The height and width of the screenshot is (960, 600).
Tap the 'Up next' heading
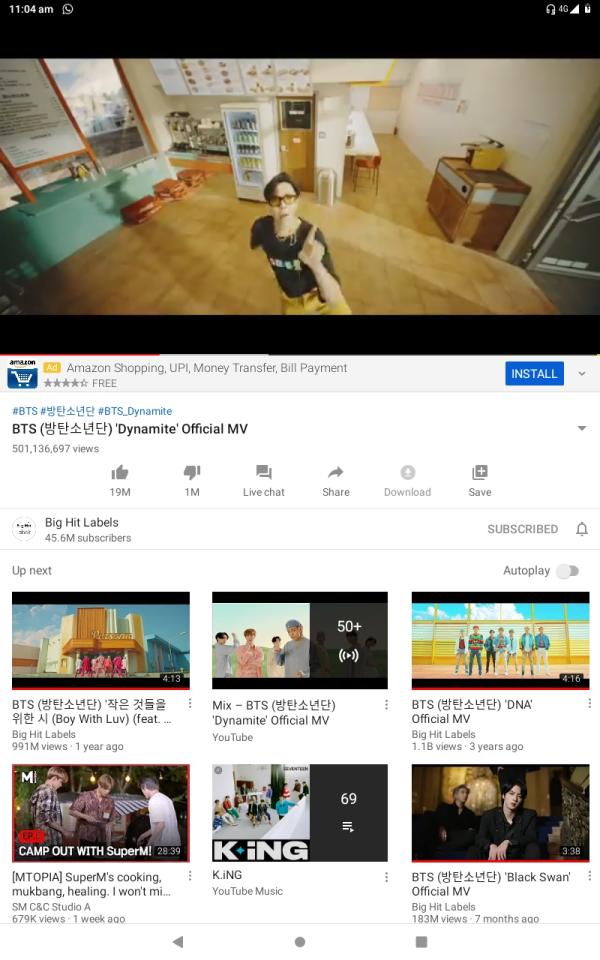[x=32, y=571]
